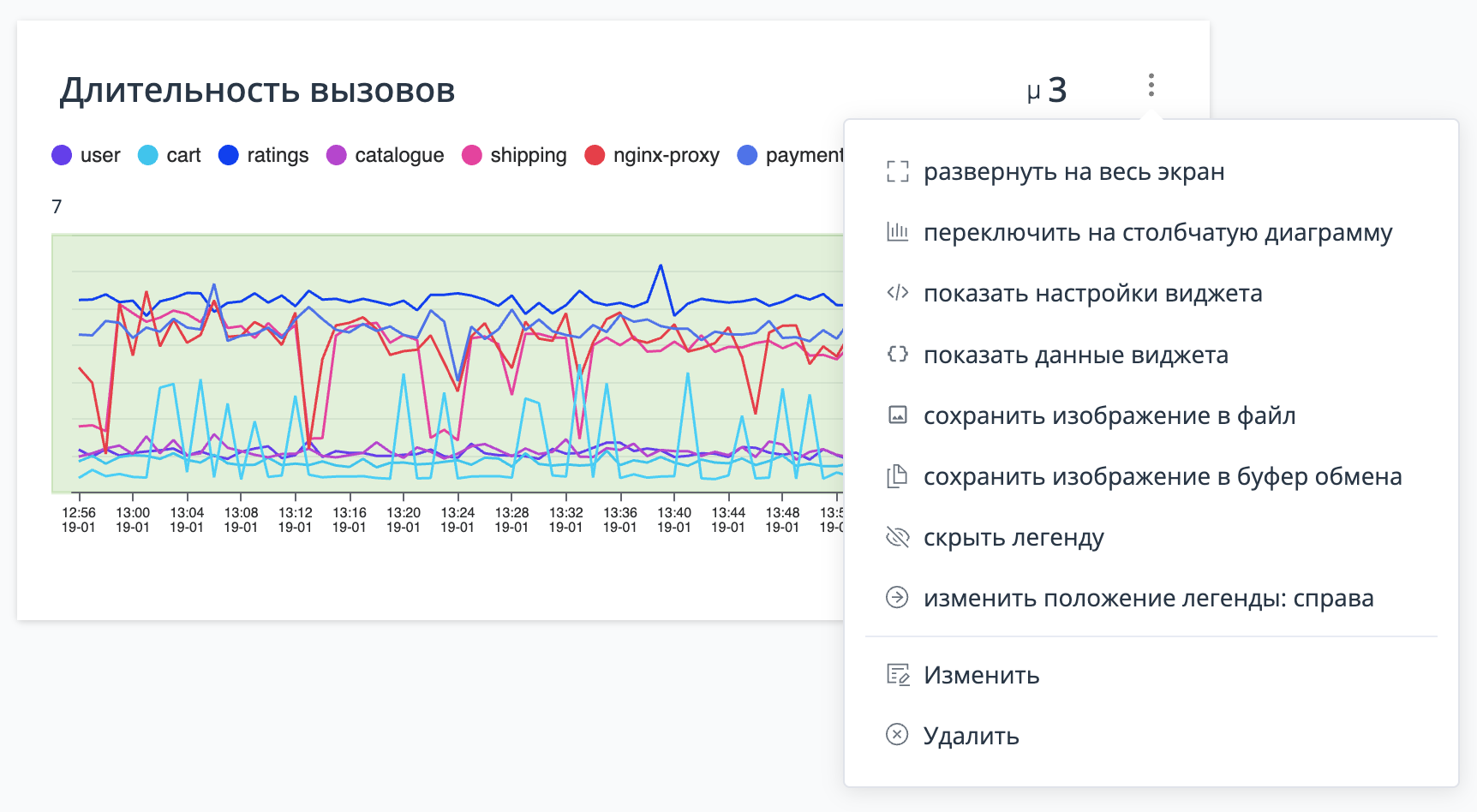Click the fullscreen expand icon
The image size is (1477, 812).
pos(897,172)
